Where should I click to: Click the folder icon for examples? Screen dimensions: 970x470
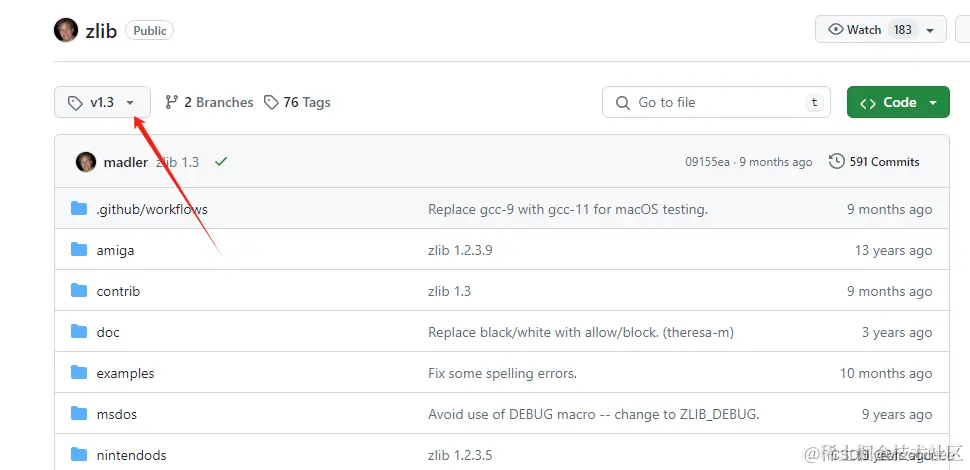tap(79, 372)
